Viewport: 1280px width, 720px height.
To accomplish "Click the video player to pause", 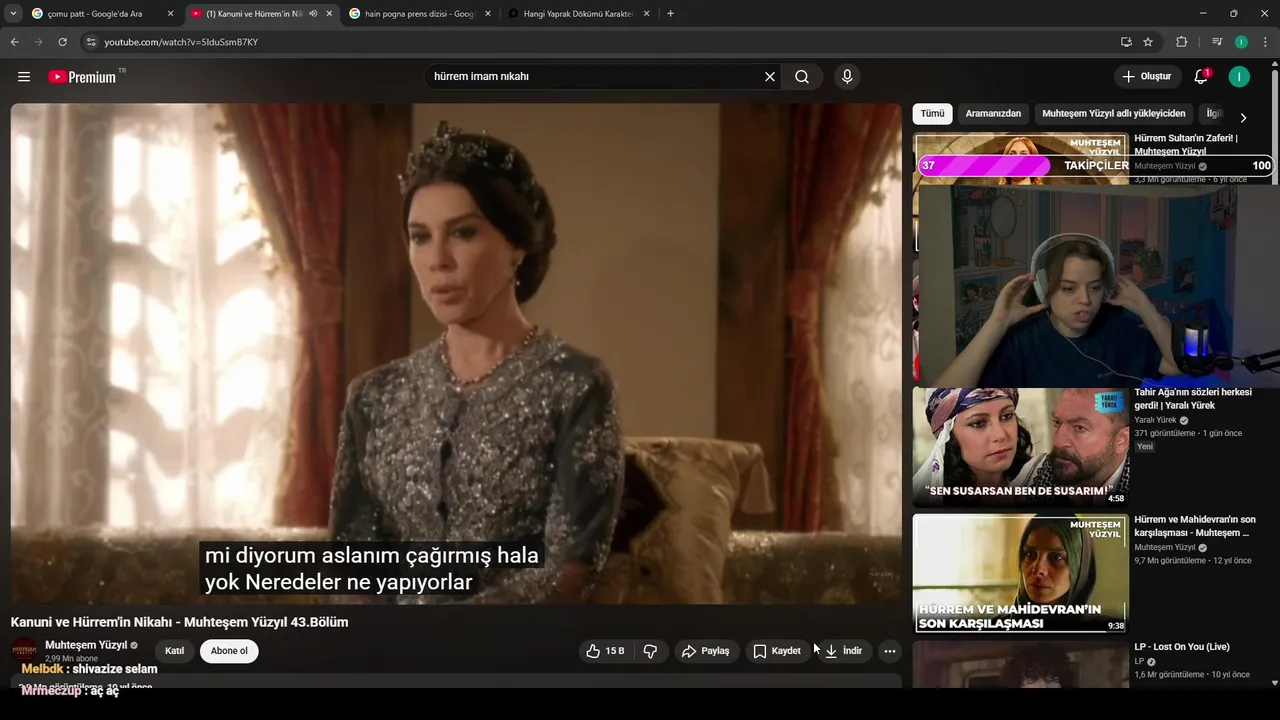I will (456, 353).
